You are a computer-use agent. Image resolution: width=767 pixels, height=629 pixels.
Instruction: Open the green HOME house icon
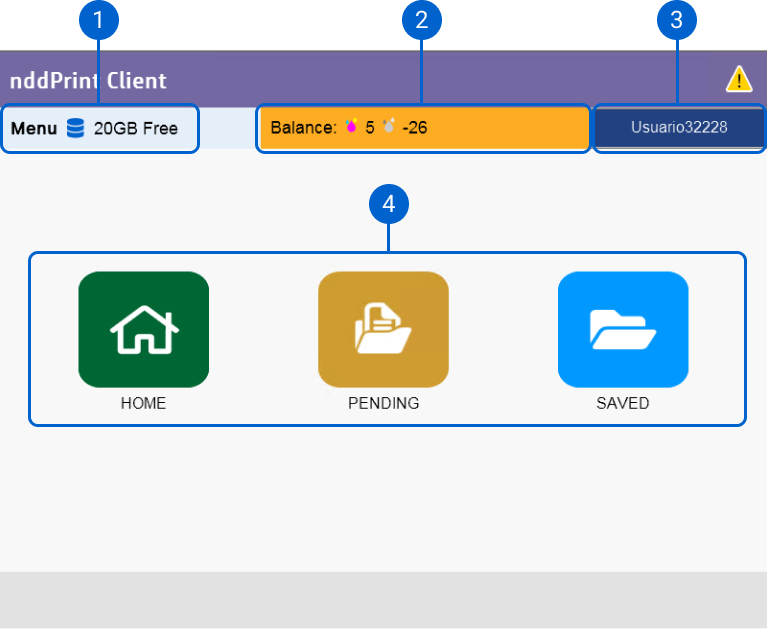point(143,329)
